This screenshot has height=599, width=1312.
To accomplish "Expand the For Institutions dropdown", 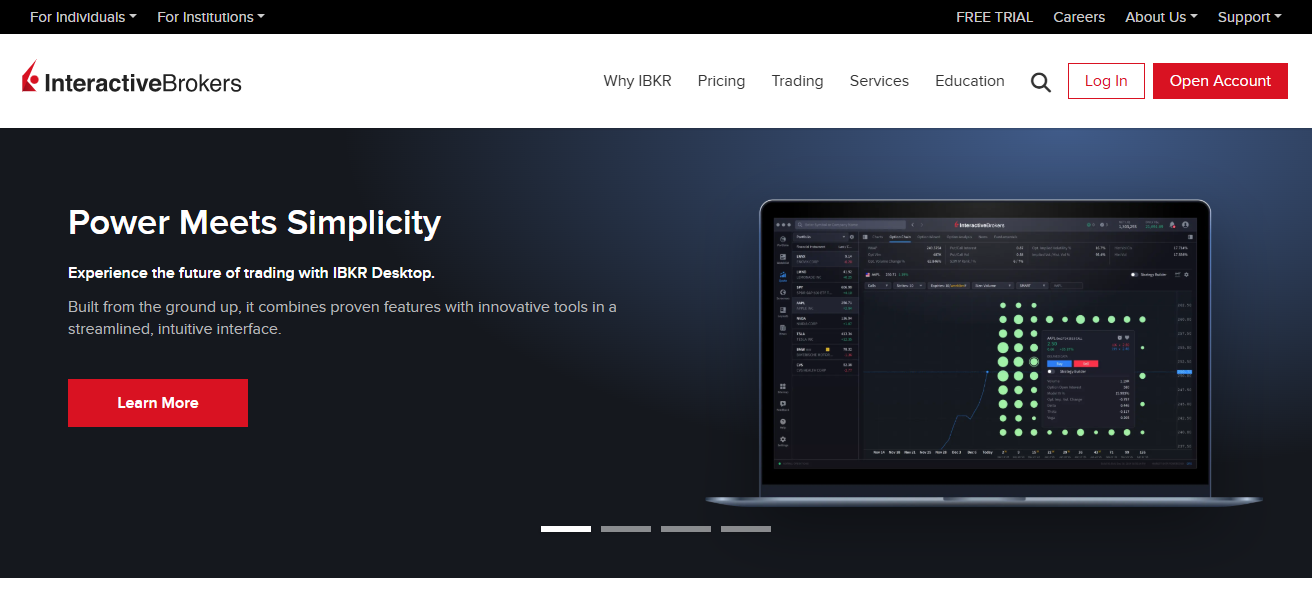I will pyautogui.click(x=211, y=17).
